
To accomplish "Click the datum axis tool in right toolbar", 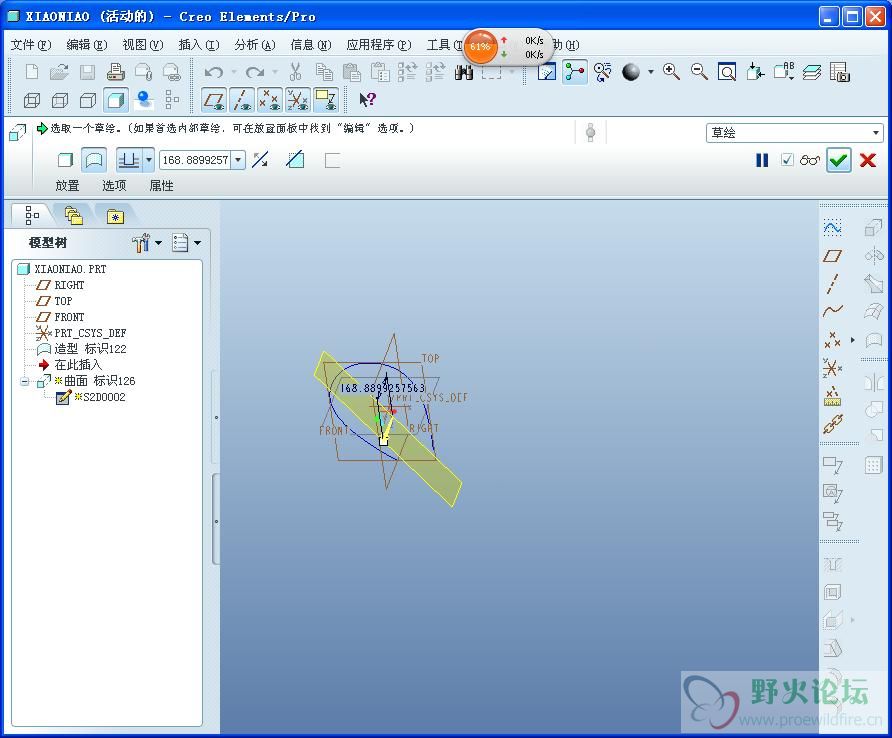I will [832, 283].
